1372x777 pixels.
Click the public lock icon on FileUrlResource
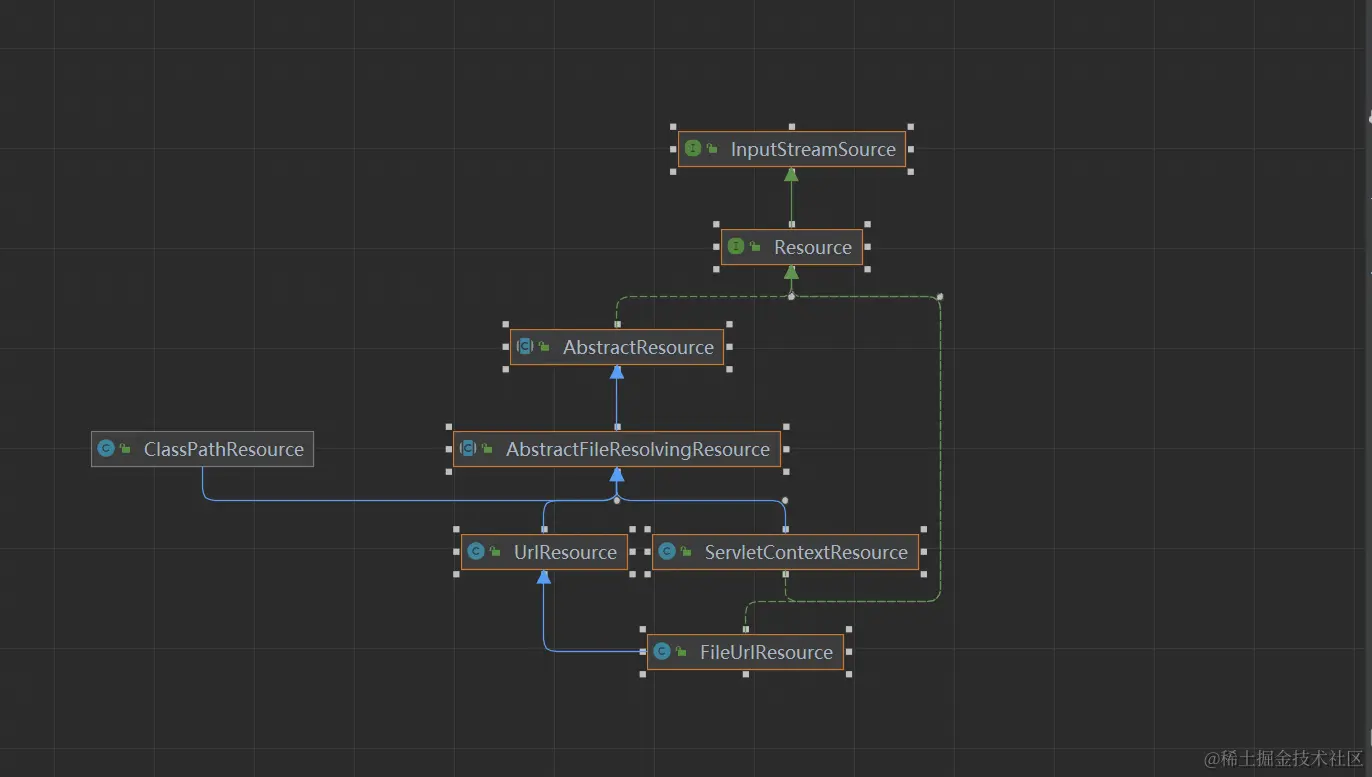point(681,652)
